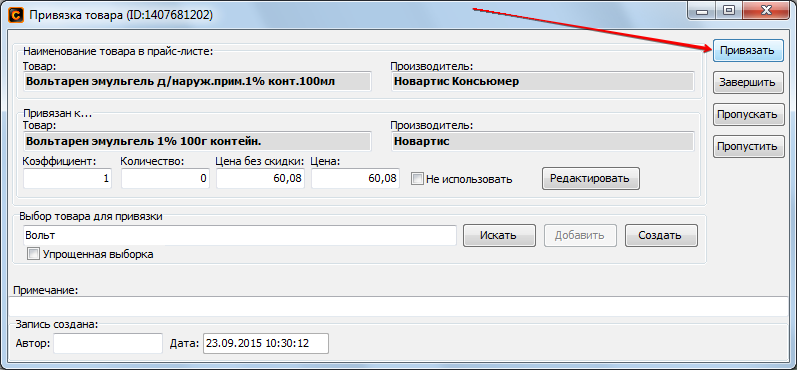Create a new product with Создать
Image resolution: width=797 pixels, height=370 pixels.
tap(661, 235)
